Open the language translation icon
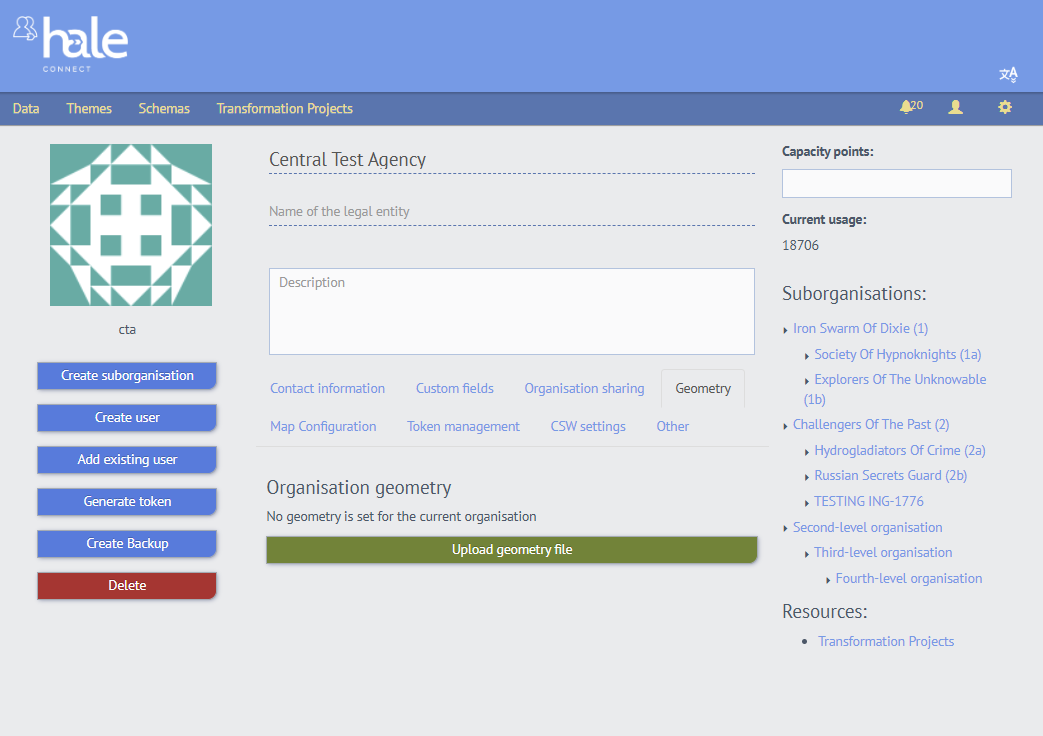 click(1008, 75)
